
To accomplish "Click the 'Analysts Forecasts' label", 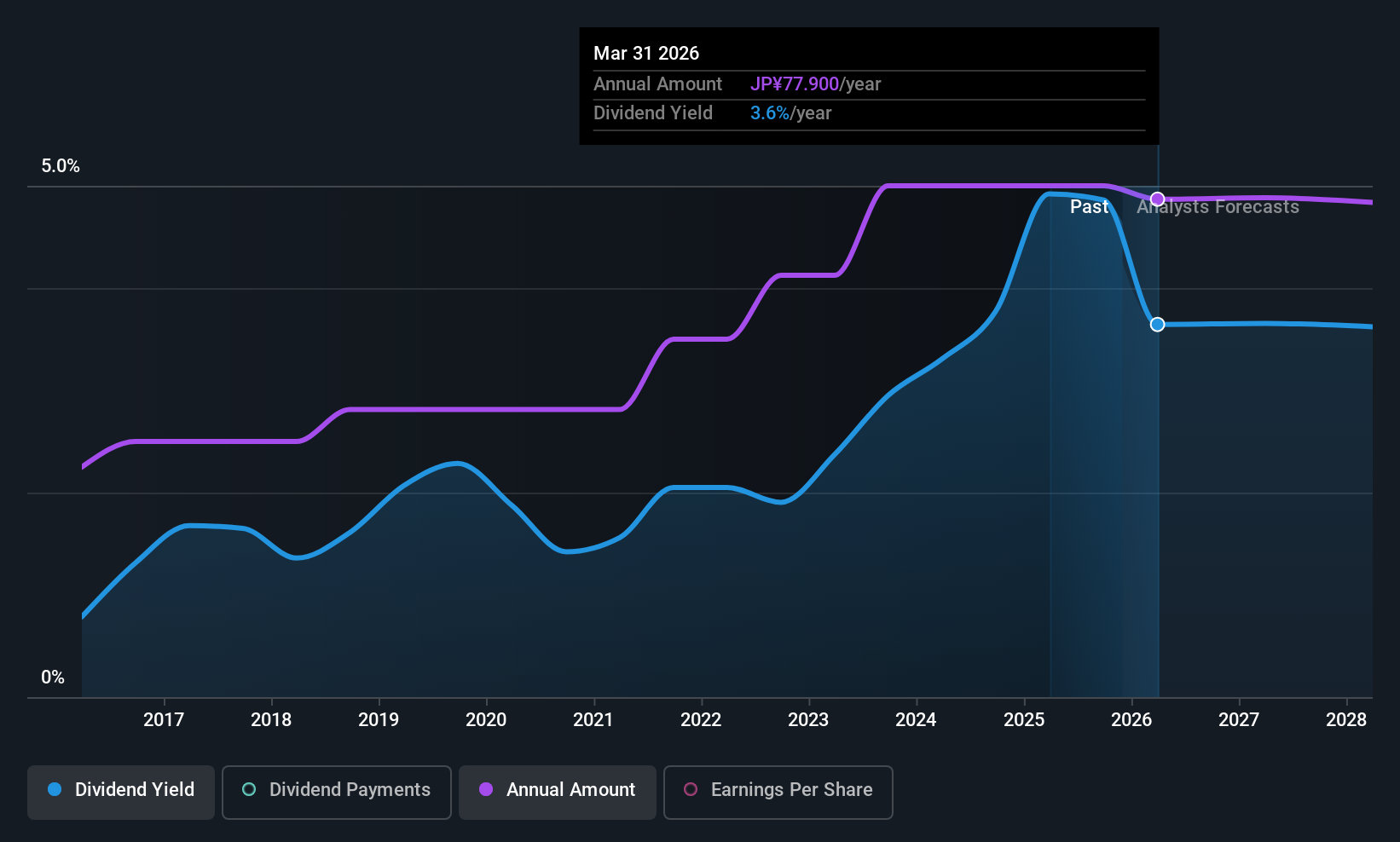I will pos(1218,207).
